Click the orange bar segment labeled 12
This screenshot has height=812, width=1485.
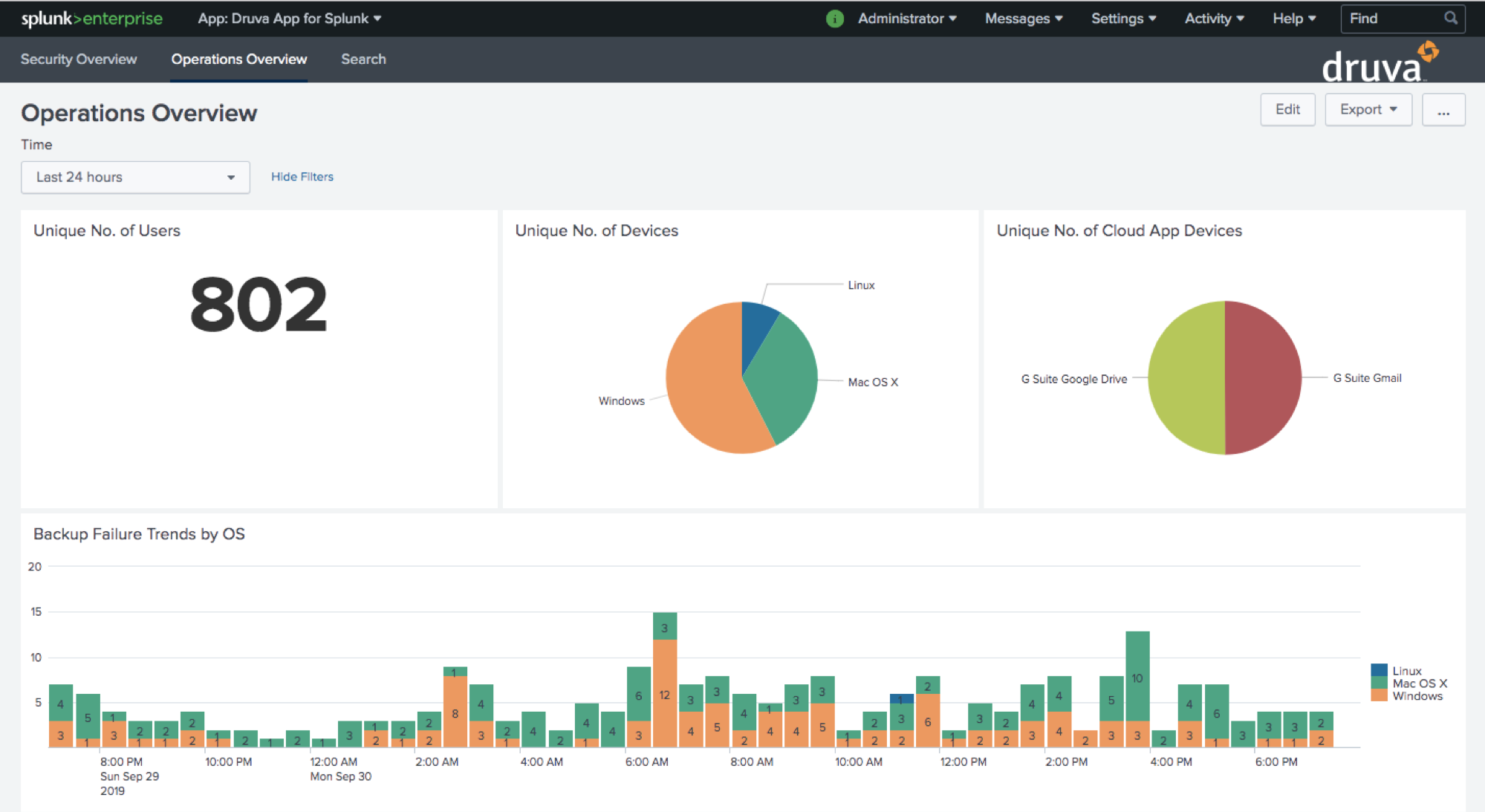(665, 694)
